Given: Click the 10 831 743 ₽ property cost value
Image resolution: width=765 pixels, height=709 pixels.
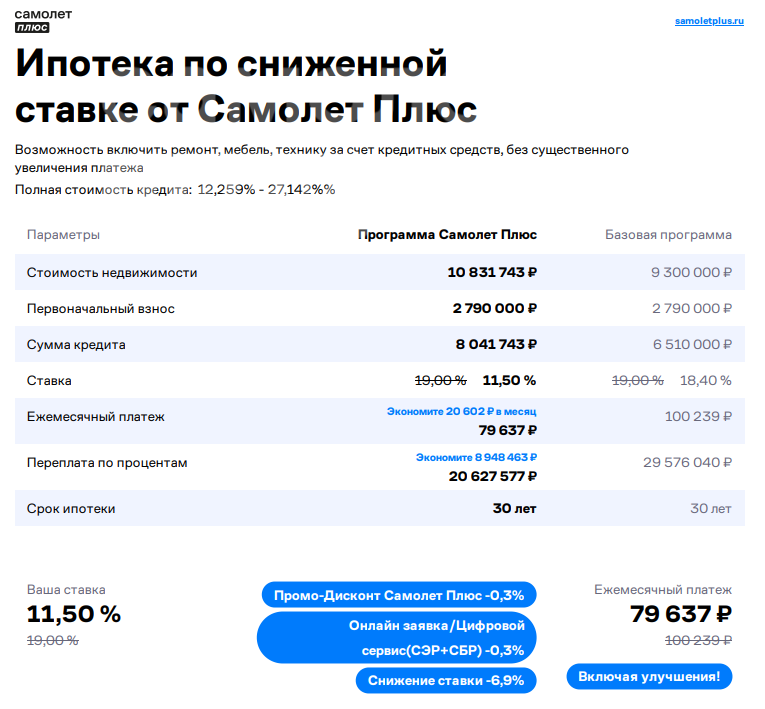Looking at the screenshot, I should pos(492,272).
